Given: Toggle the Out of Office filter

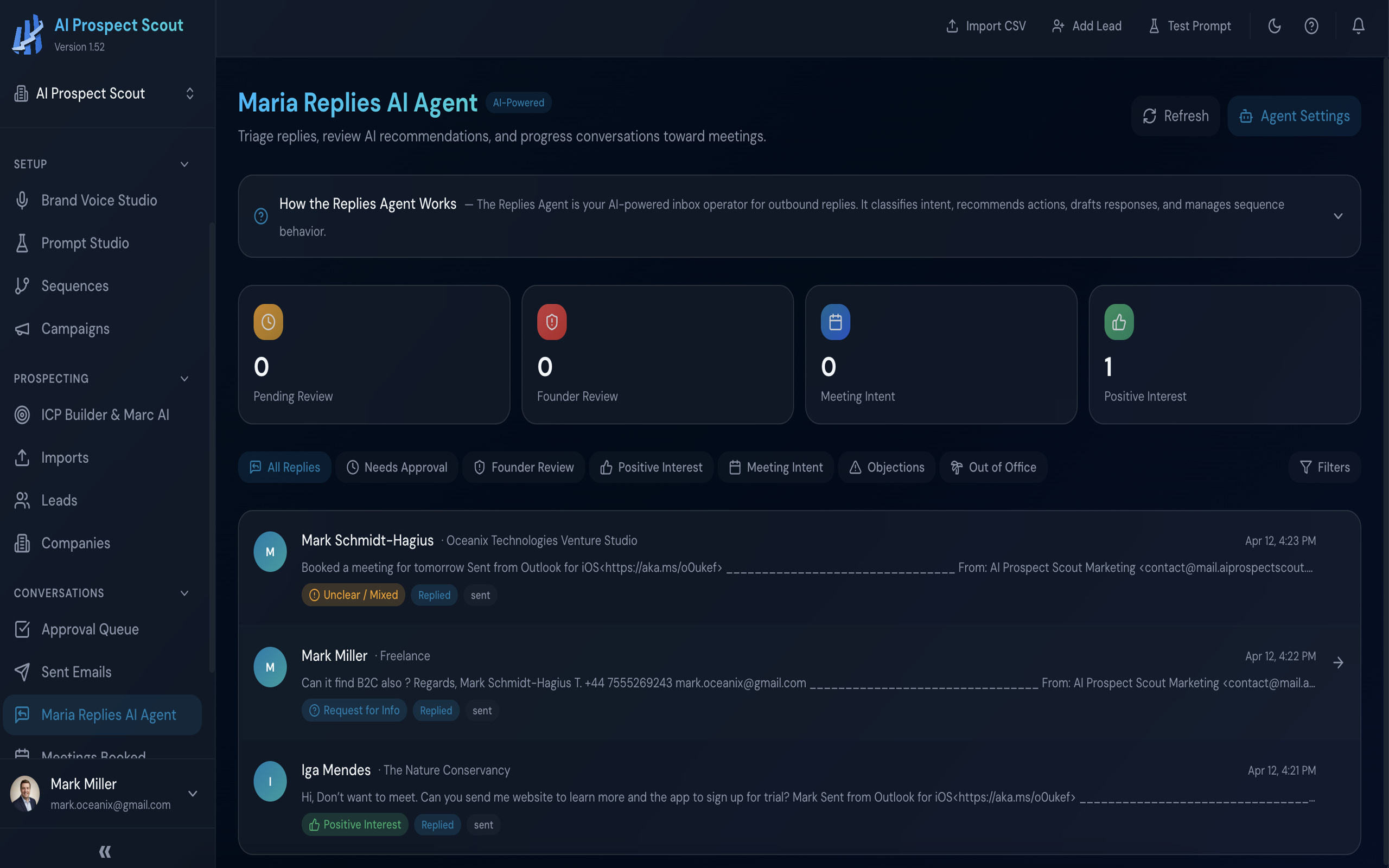Looking at the screenshot, I should coord(993,467).
